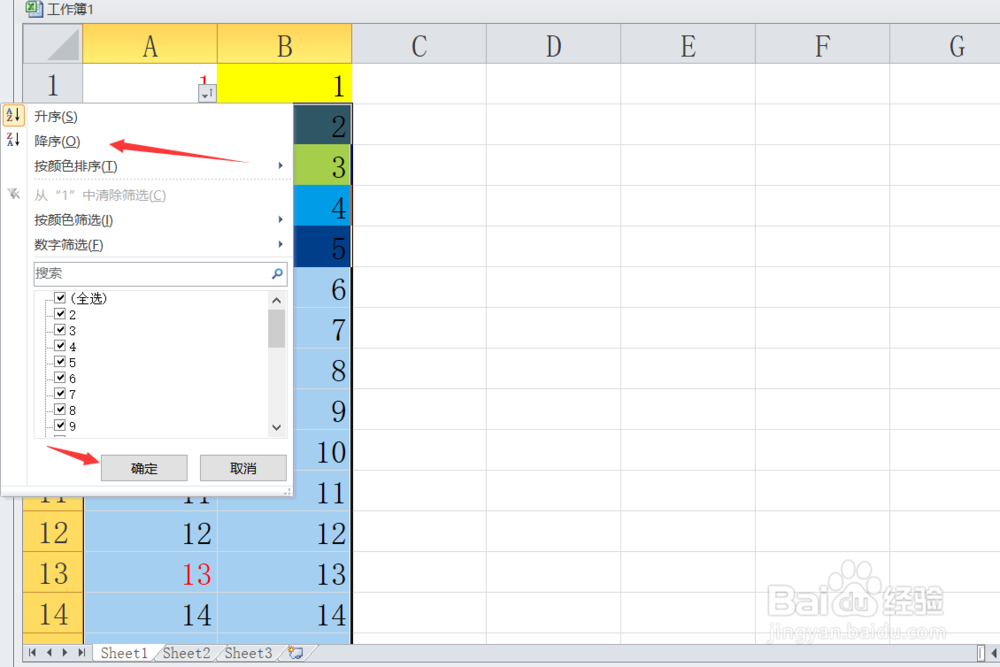Select row 1 header
1000x667 pixels.
pyautogui.click(x=53, y=84)
